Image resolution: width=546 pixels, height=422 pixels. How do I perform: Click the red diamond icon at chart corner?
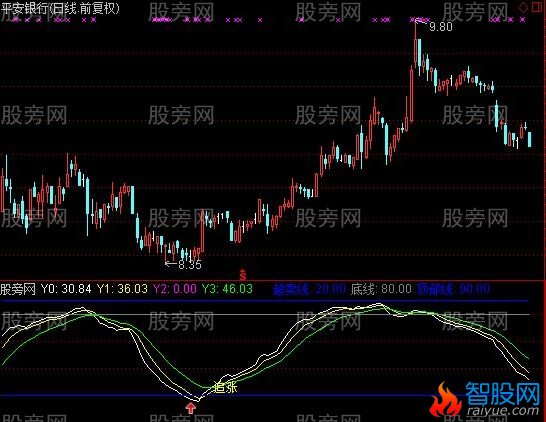(x=523, y=8)
